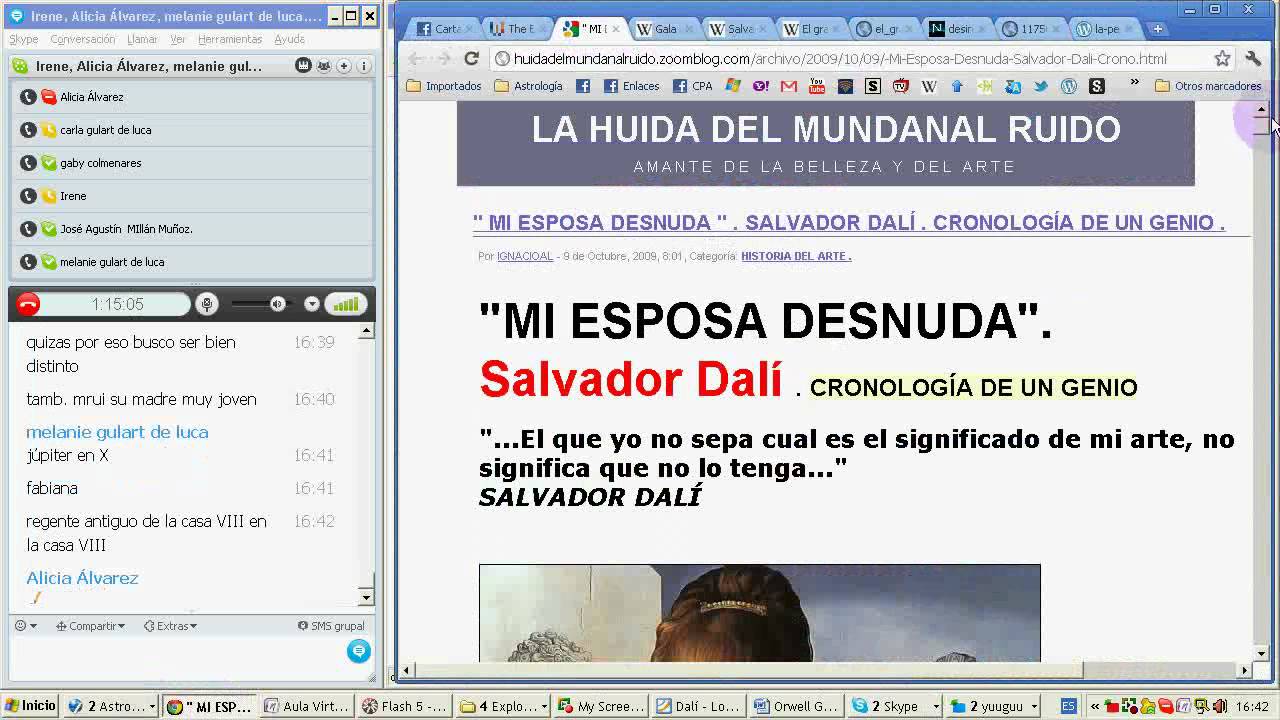Click call icon next to Irene
The width and height of the screenshot is (1280, 720).
(x=28, y=196)
